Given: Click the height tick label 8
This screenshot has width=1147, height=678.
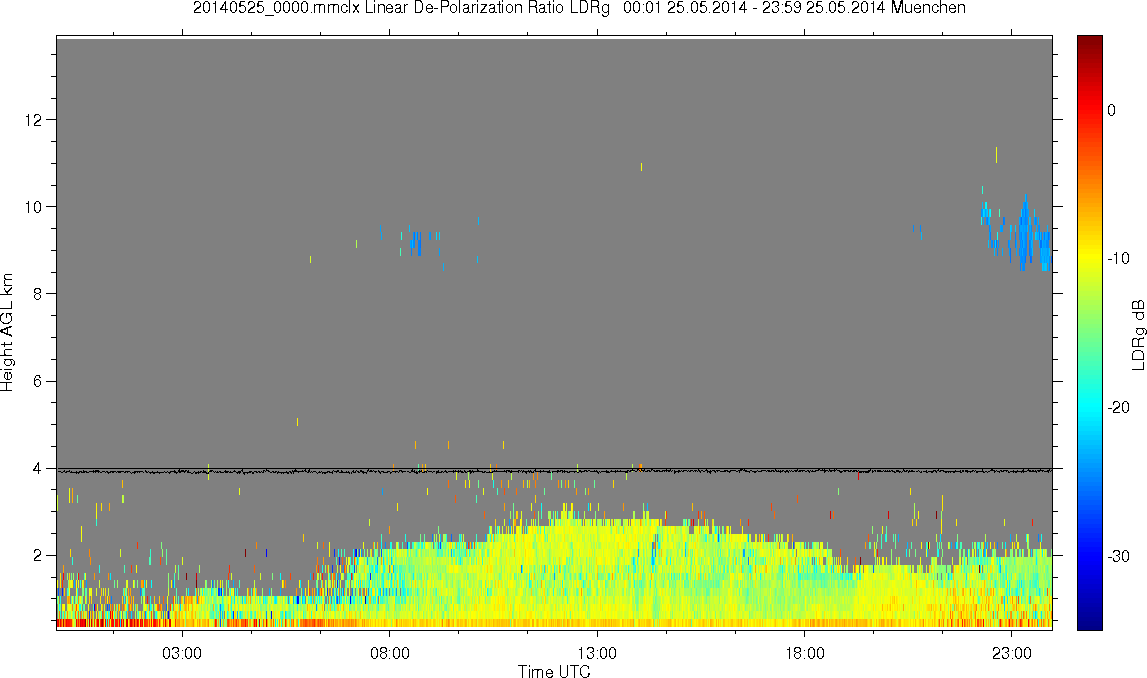Looking at the screenshot, I should [36, 294].
